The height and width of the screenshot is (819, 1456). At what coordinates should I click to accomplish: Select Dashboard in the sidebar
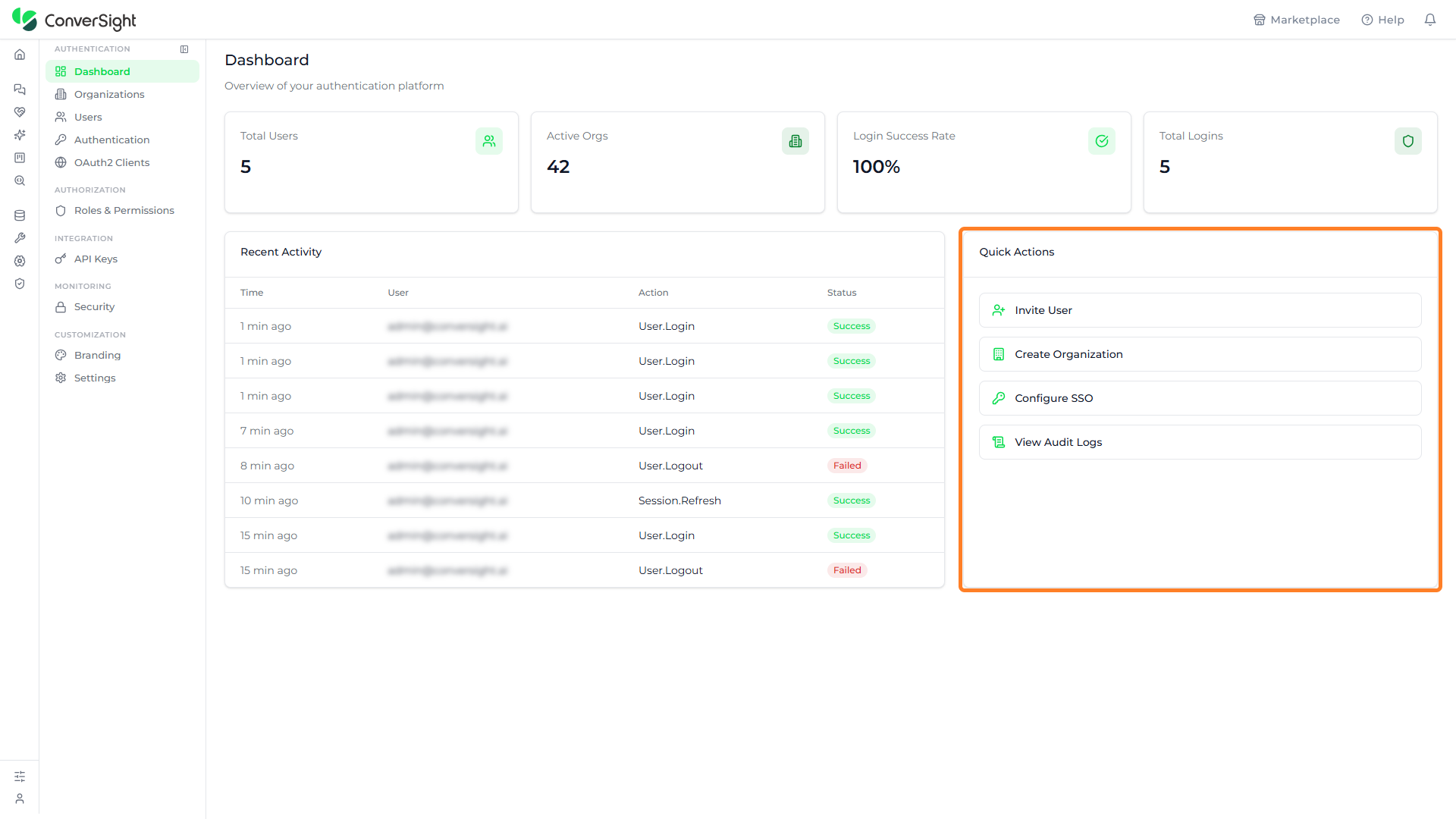coord(122,71)
